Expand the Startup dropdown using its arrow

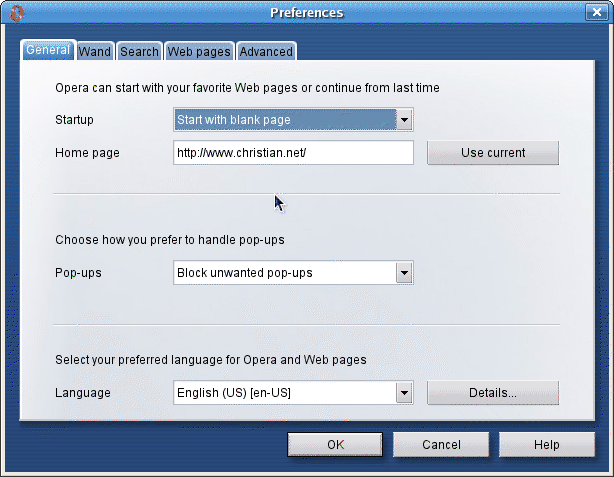(404, 120)
